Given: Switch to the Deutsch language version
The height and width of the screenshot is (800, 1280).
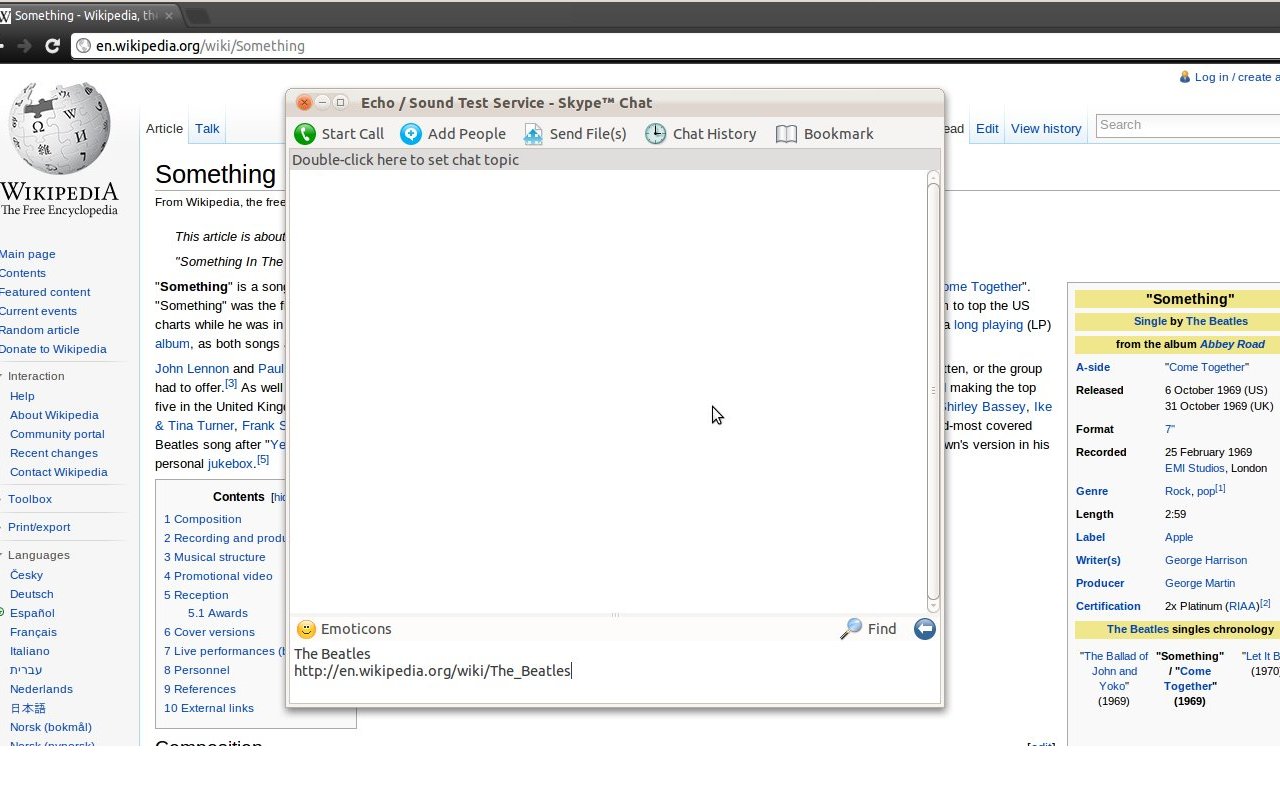Looking at the screenshot, I should click(x=32, y=594).
